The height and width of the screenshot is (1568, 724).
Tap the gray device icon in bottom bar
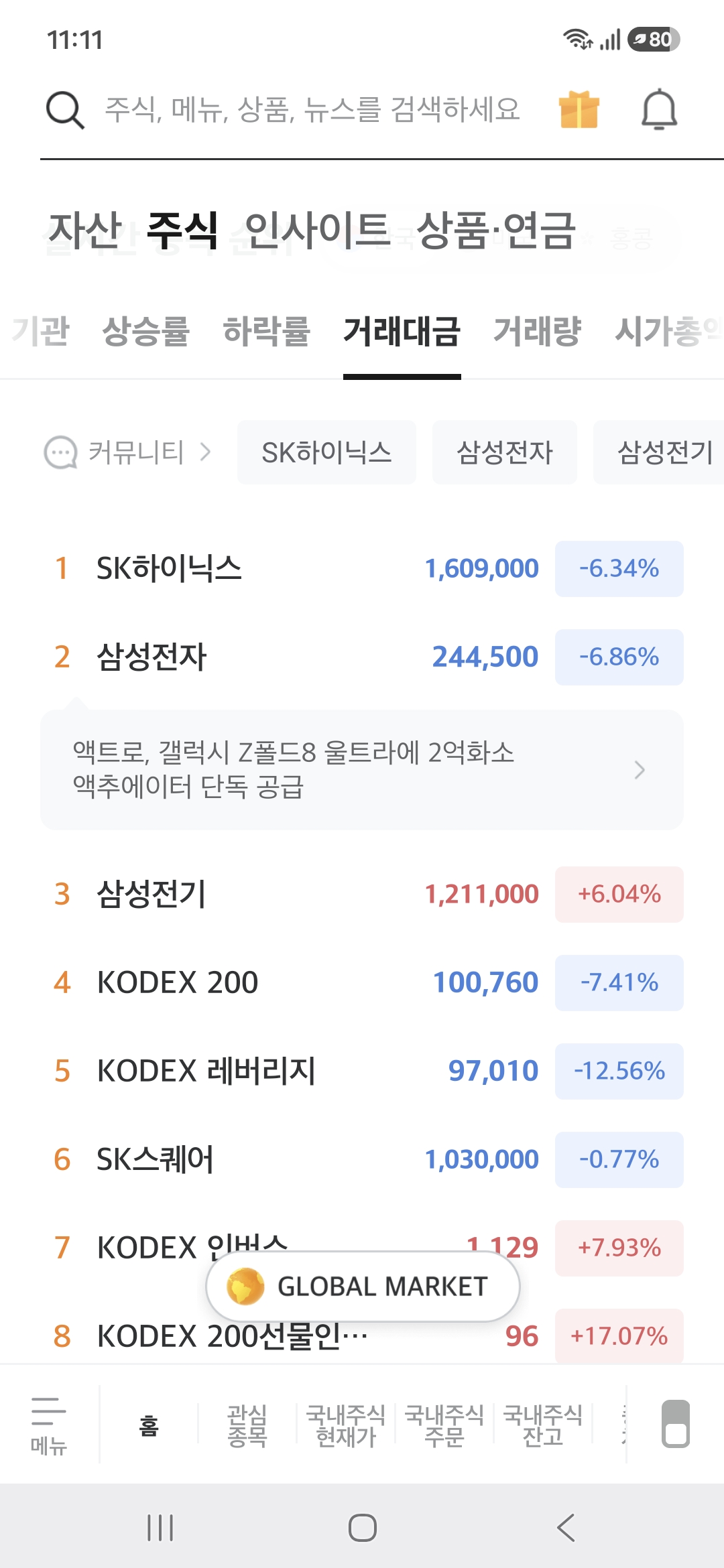tap(676, 1424)
